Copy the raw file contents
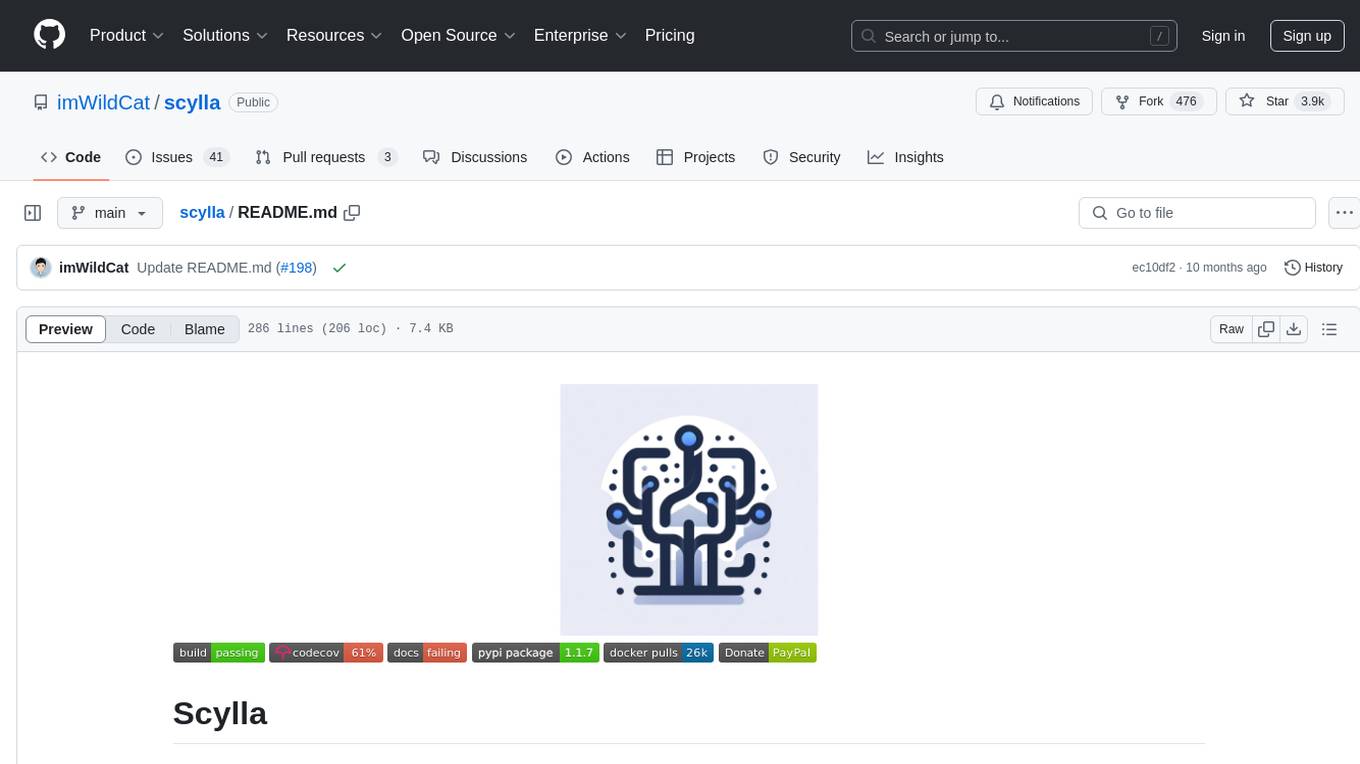 coord(1266,329)
